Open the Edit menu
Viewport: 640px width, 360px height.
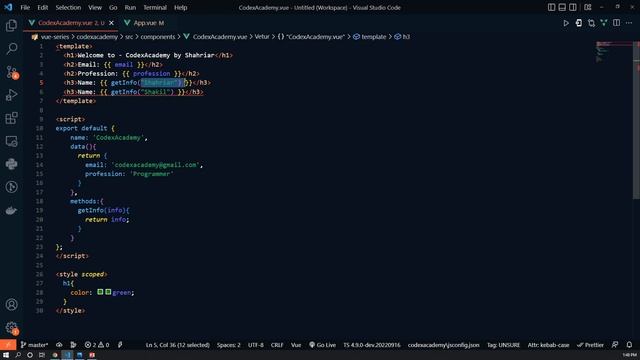(42, 8)
